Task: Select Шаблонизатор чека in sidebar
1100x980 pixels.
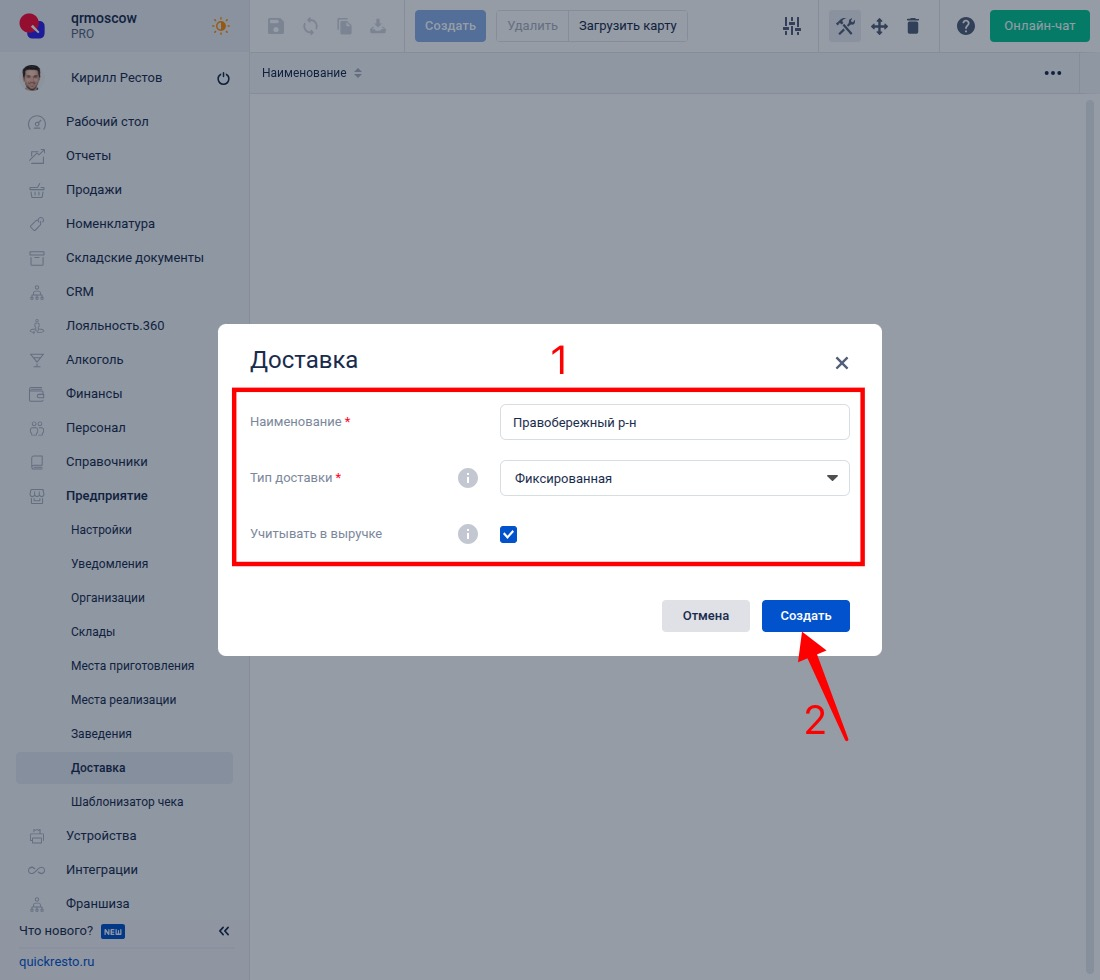Action: pyautogui.click(x=127, y=802)
